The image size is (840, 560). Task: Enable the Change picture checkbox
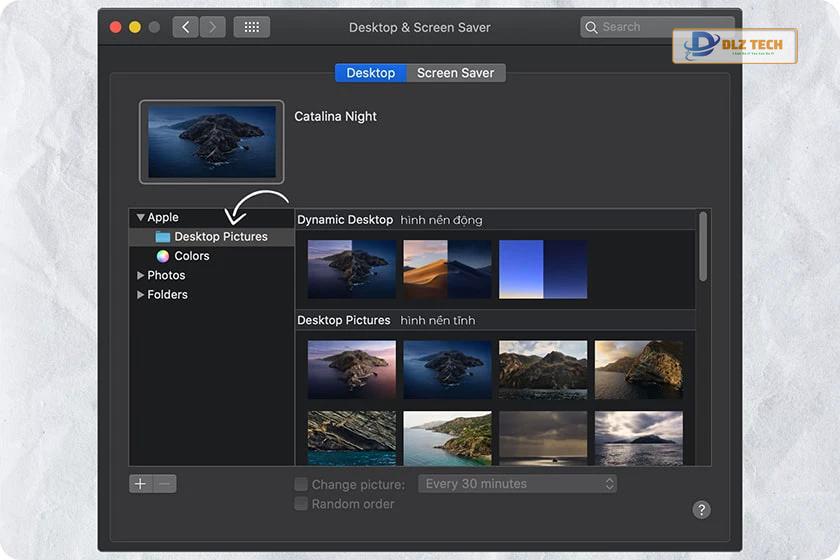[x=301, y=484]
